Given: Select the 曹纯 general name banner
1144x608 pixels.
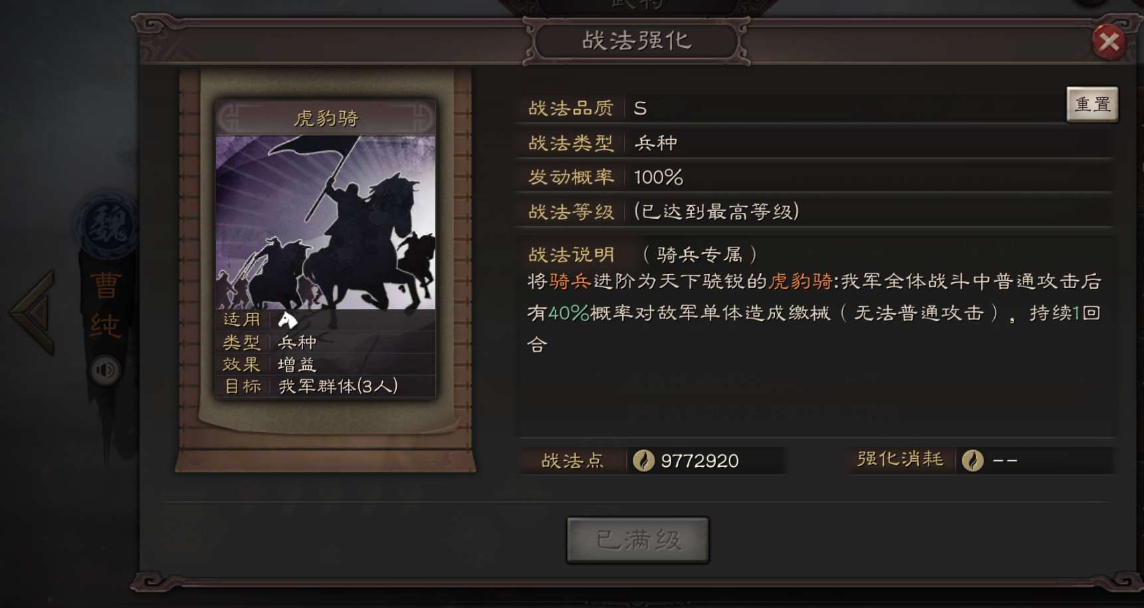Looking at the screenshot, I should (x=106, y=307).
